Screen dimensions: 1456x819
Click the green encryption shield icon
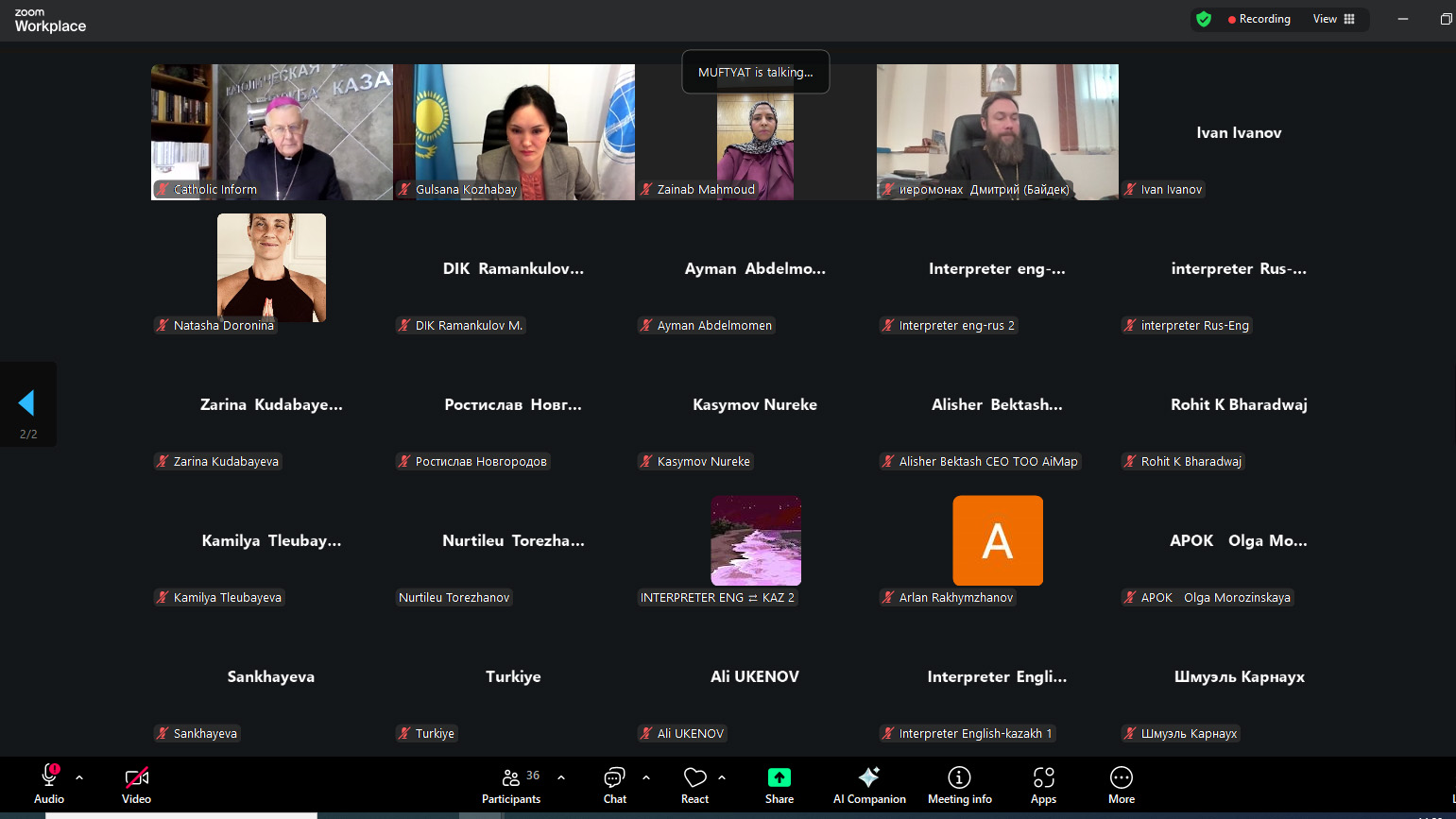[1204, 19]
